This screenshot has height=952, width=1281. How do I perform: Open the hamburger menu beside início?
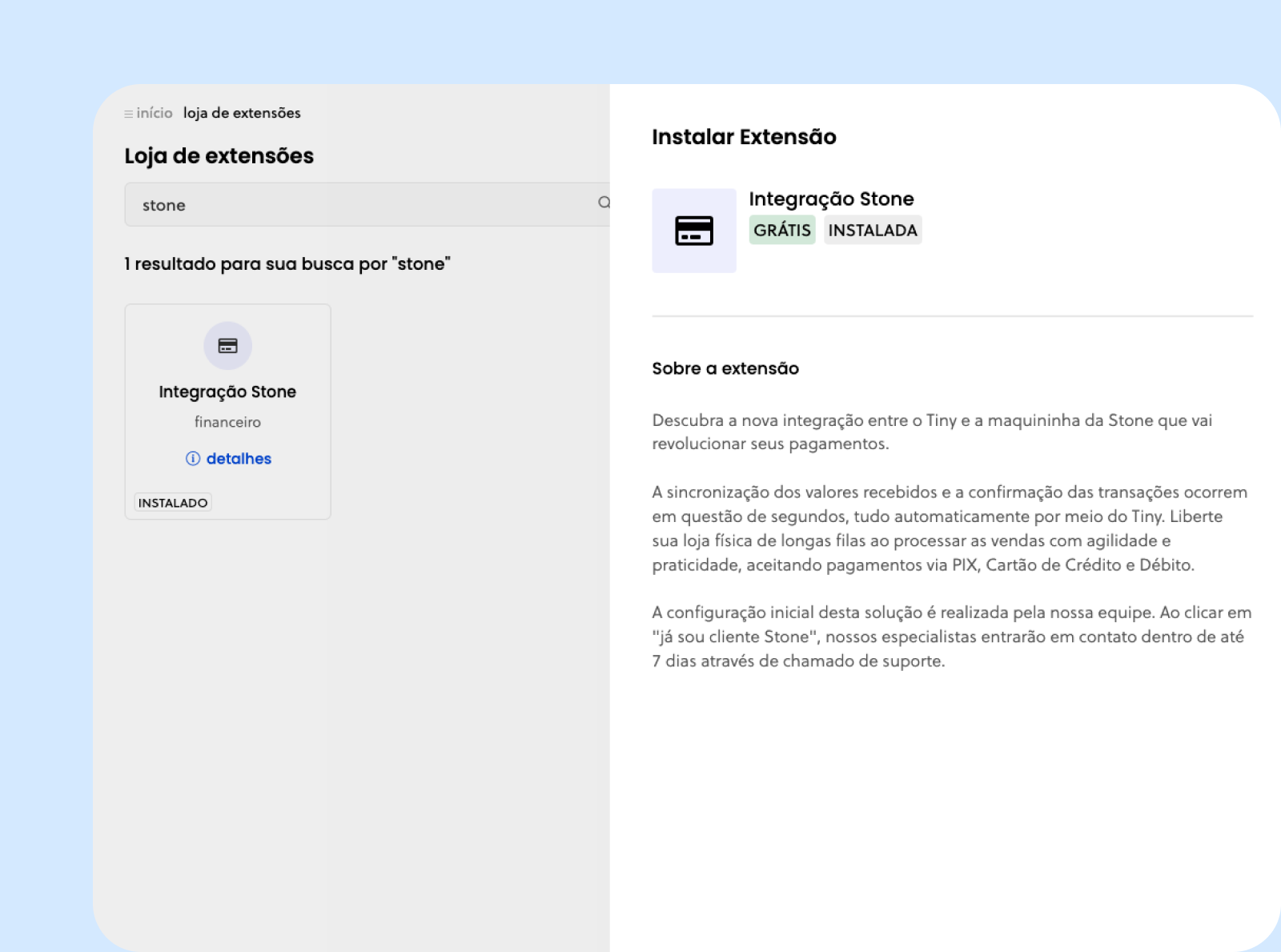tap(128, 114)
